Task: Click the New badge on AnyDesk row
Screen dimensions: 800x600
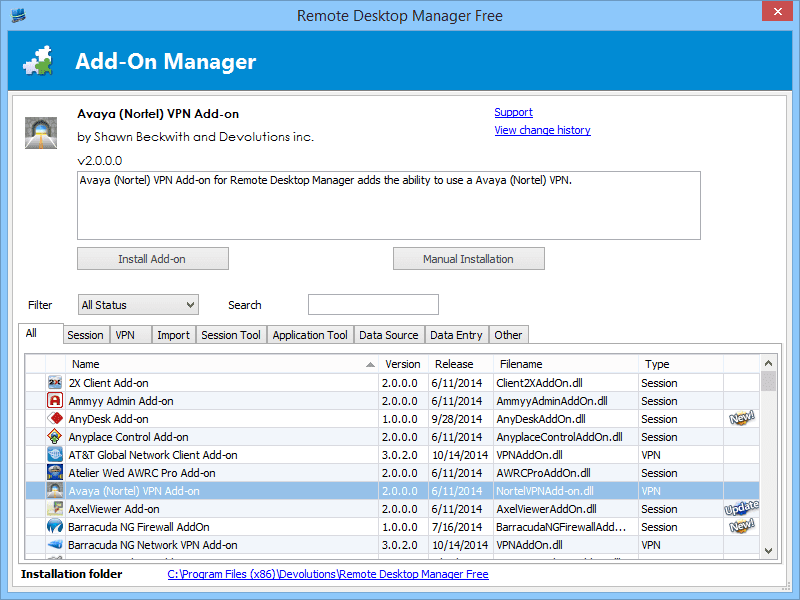Action: point(741,418)
